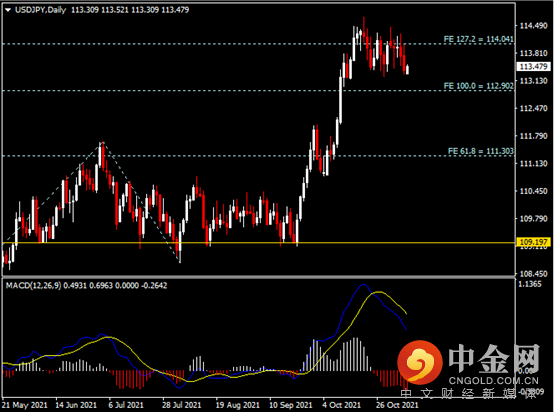This screenshot has width=554, height=412.
Task: Click the yellow 109.197 horizontal line price tag
Action: [x=534, y=242]
